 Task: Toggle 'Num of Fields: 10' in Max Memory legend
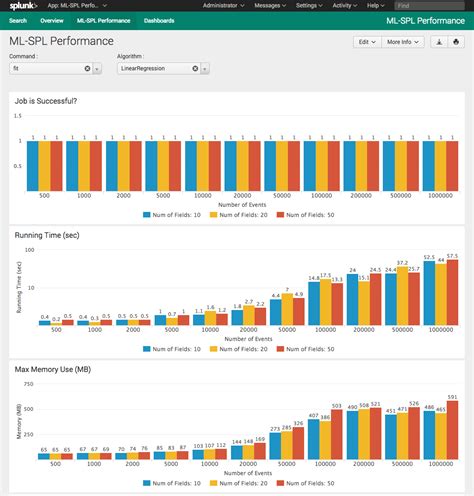[172, 483]
